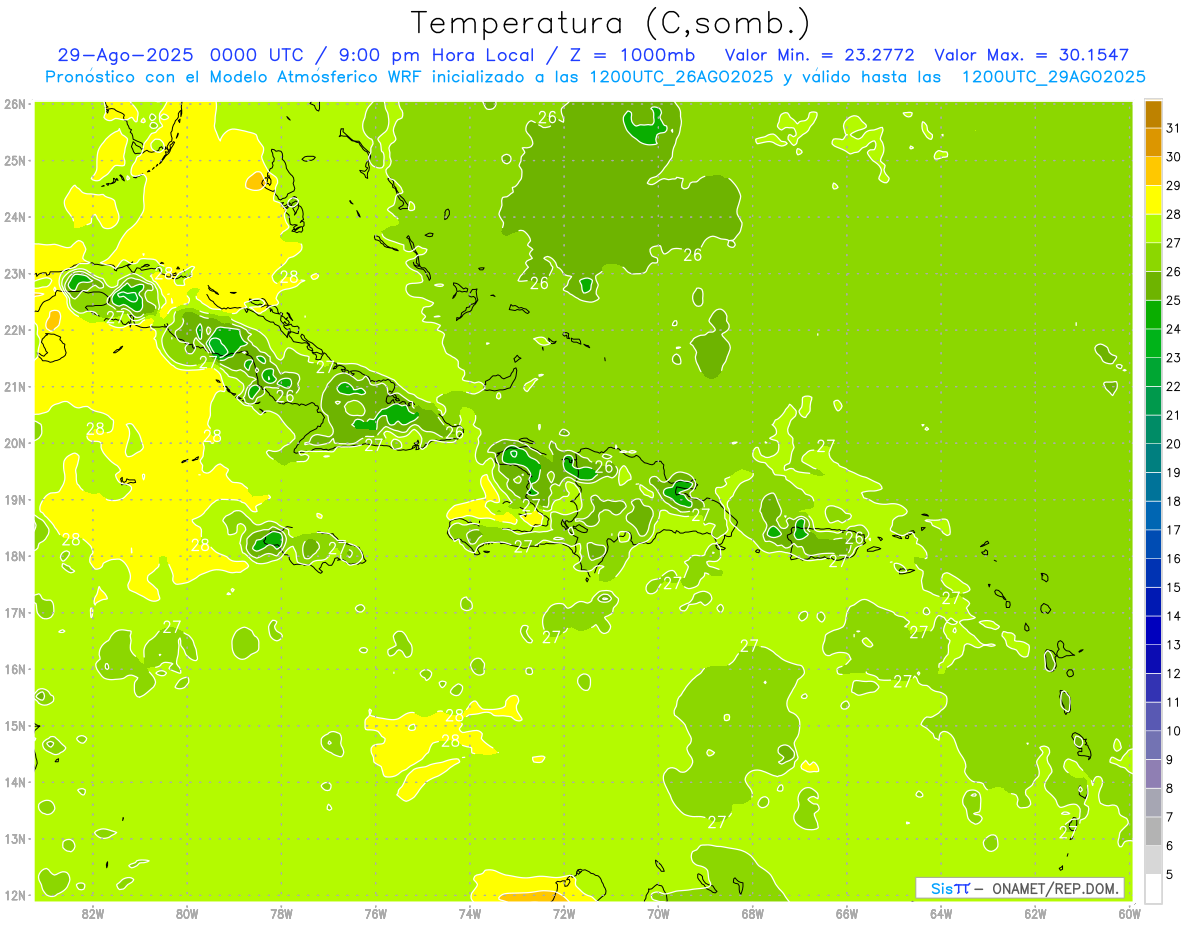Click the colorbar legend value 10
This screenshot has height=927, width=1200.
1173,731
